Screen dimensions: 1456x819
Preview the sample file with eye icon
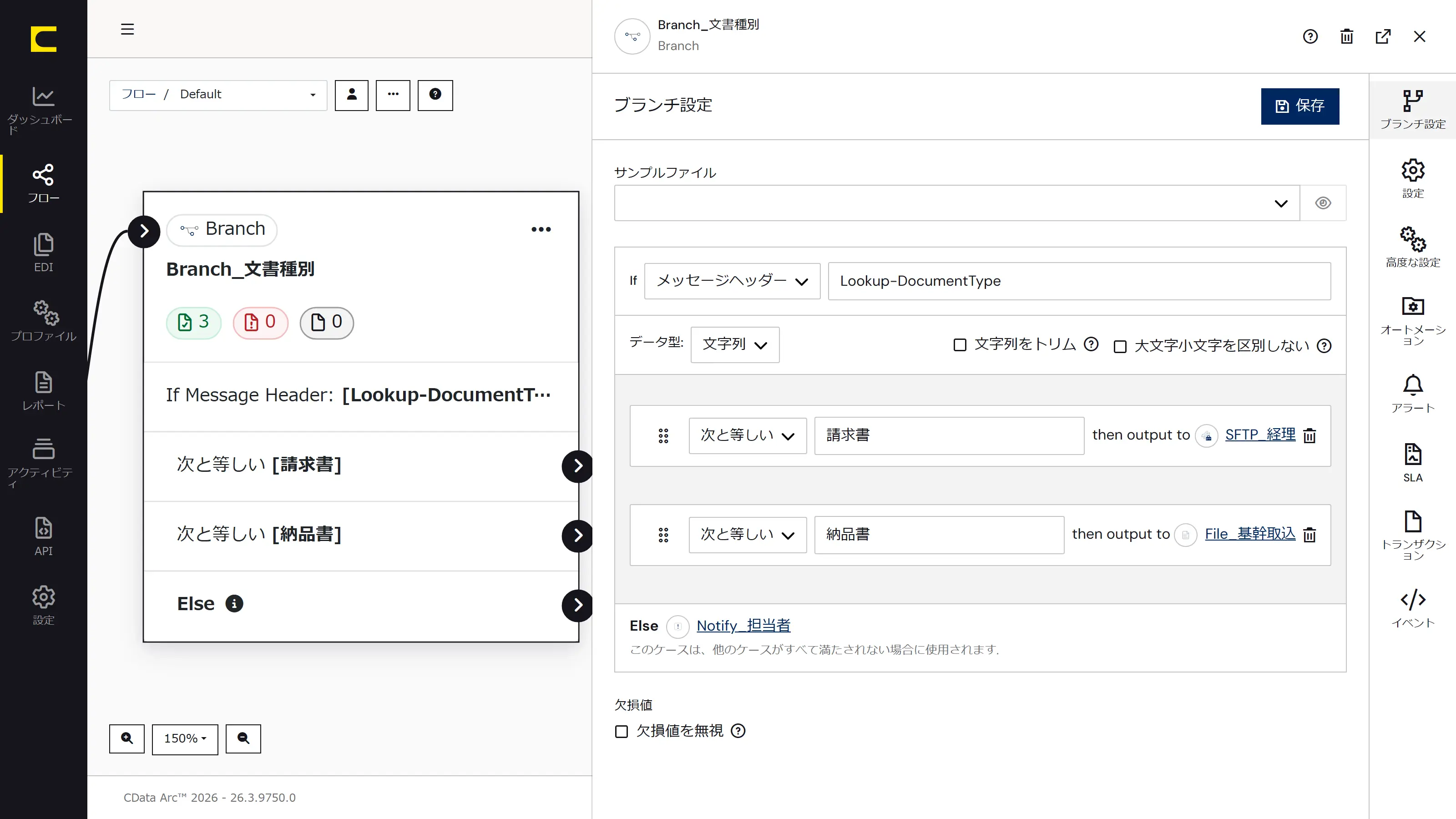click(1323, 203)
